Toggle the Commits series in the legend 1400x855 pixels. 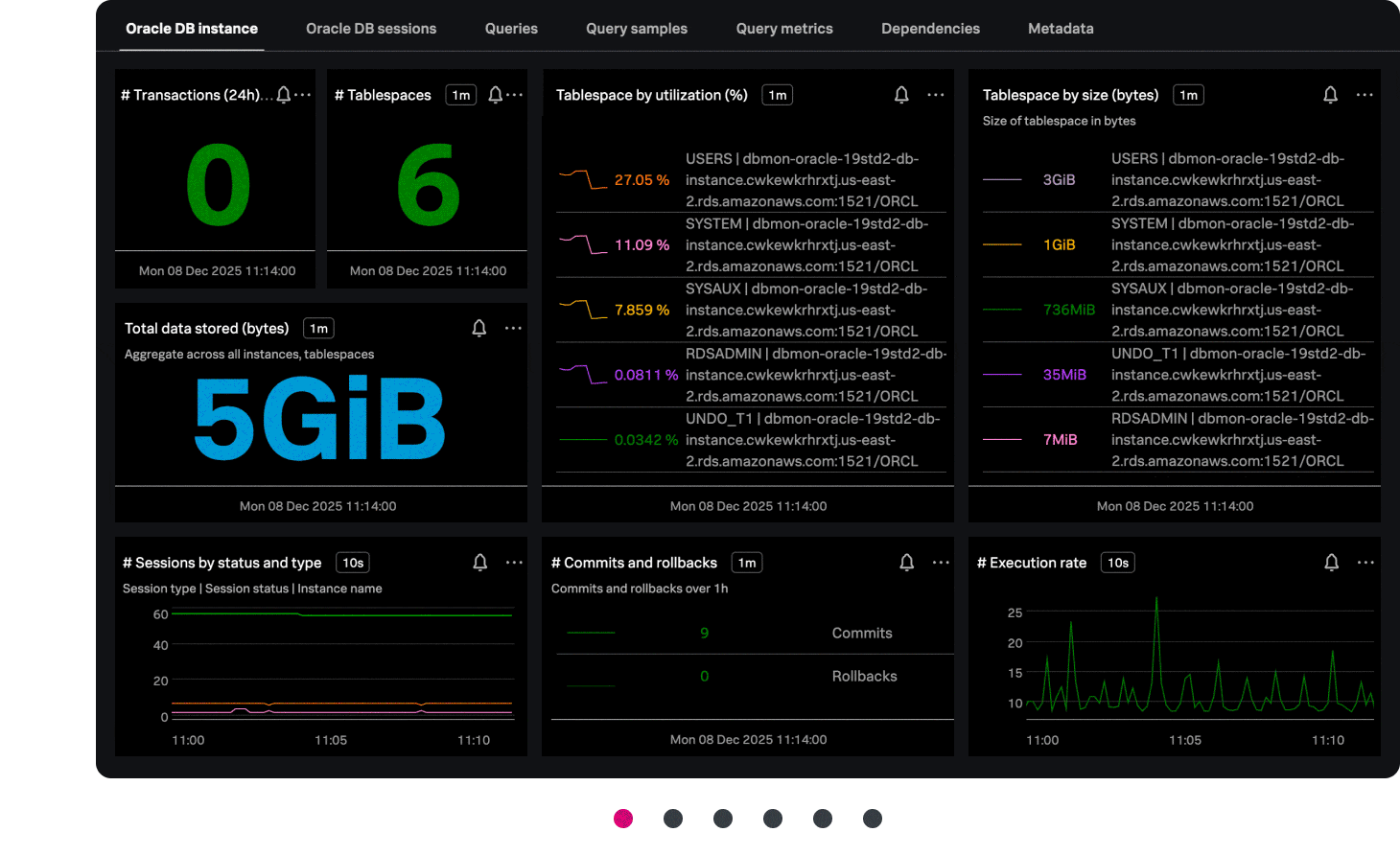862,633
